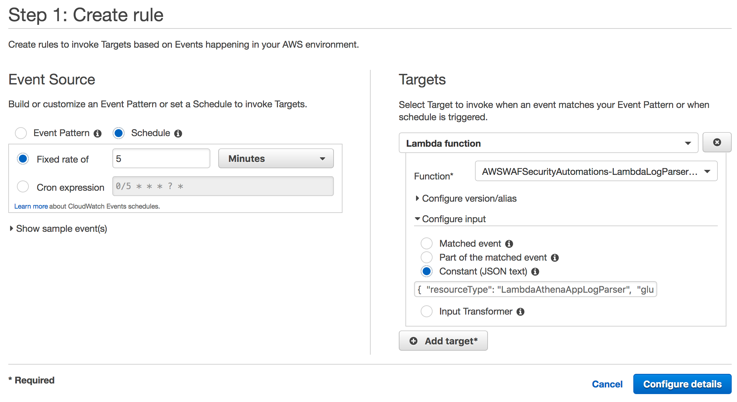Image resolution: width=737 pixels, height=402 pixels.
Task: Choose the Fixed rate of option
Action: 23,159
